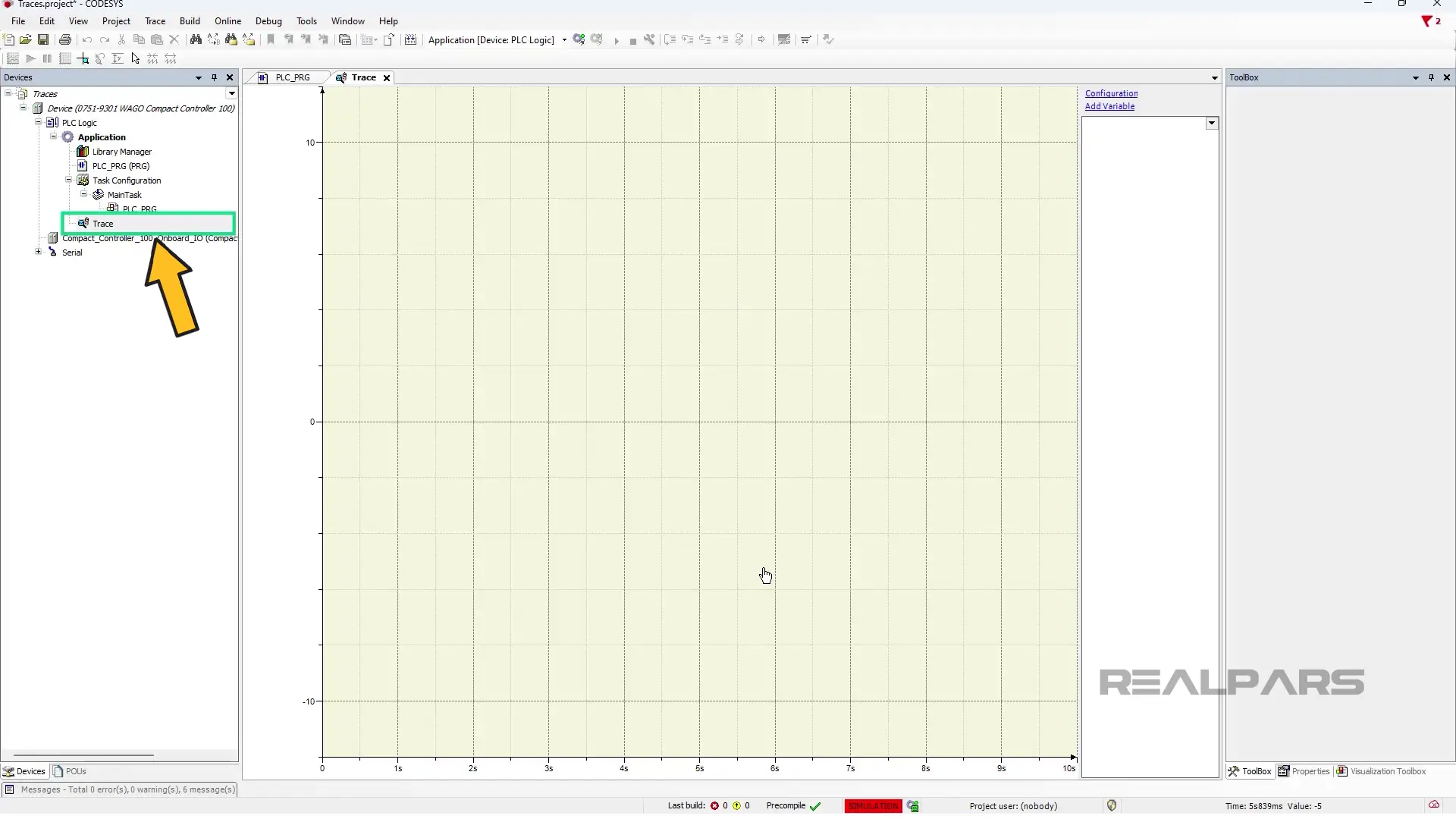Click the Compress time axis icon
This screenshot has width=1456, height=819.
point(153,59)
